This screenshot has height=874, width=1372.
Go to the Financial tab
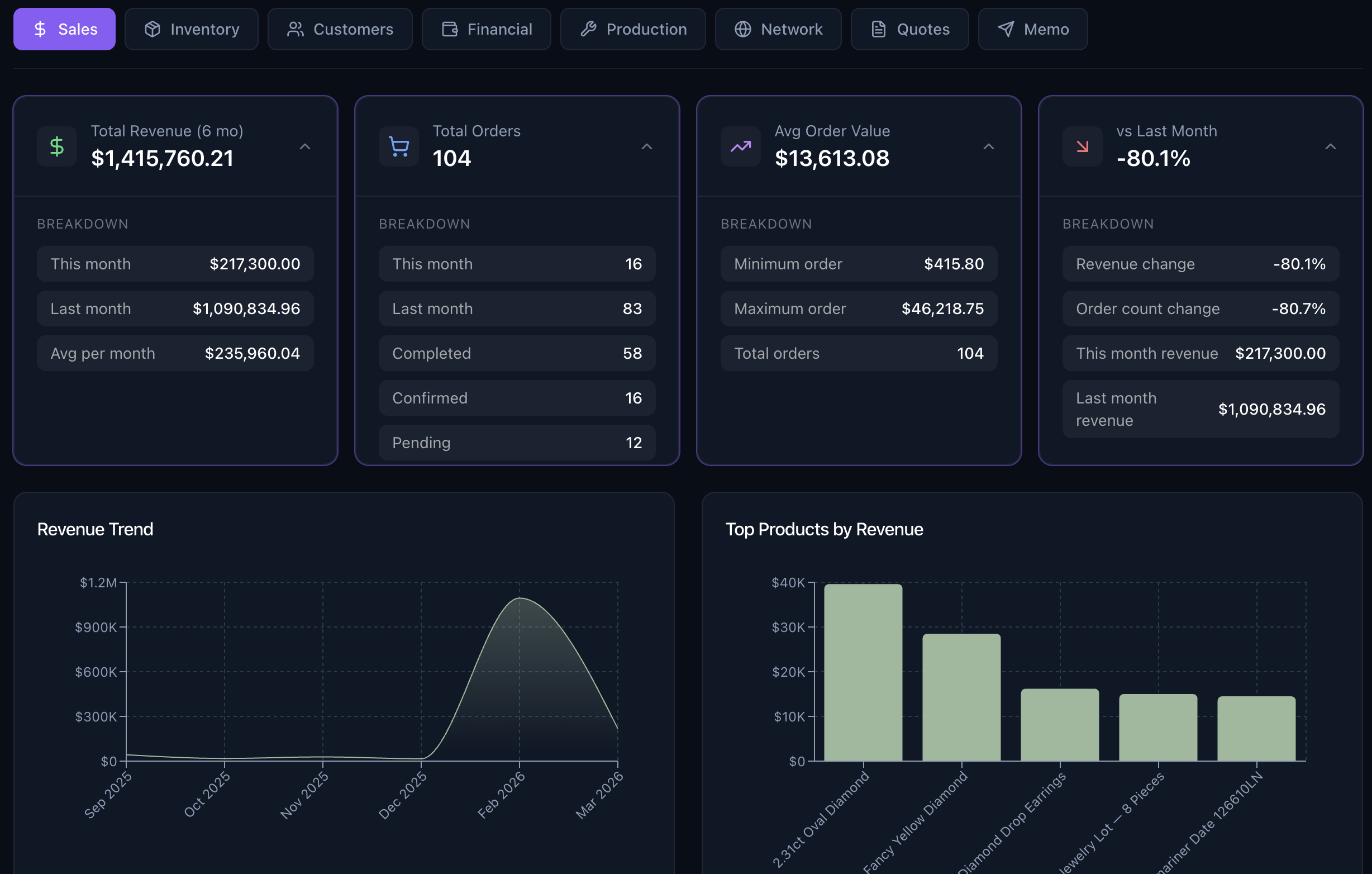point(487,29)
